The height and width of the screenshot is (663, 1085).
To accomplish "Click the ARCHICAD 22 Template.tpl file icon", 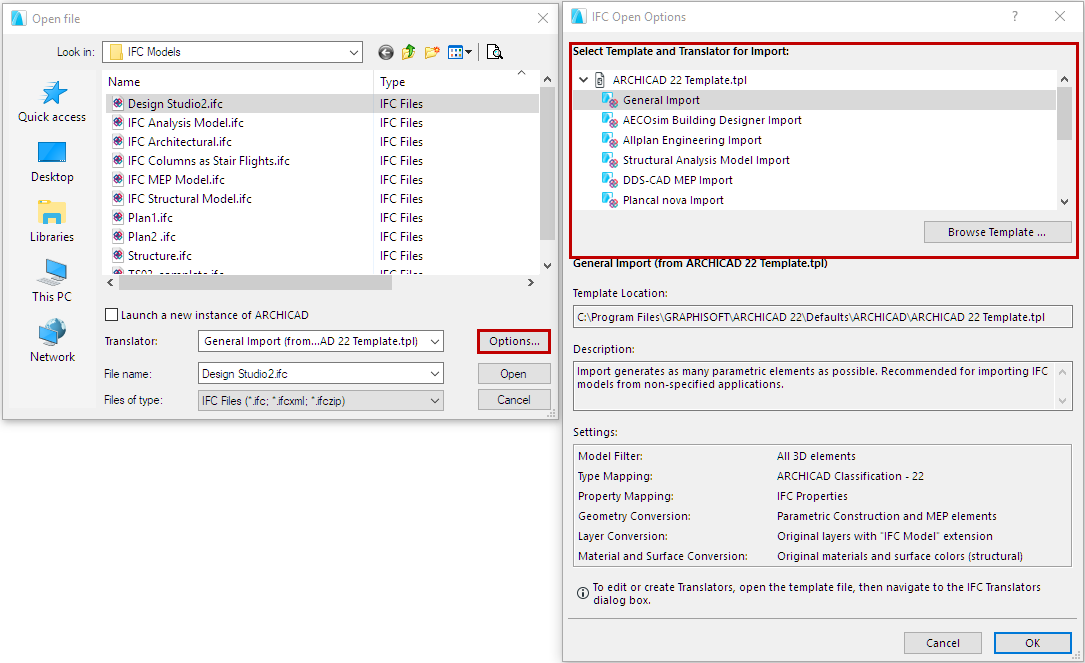I will point(600,80).
